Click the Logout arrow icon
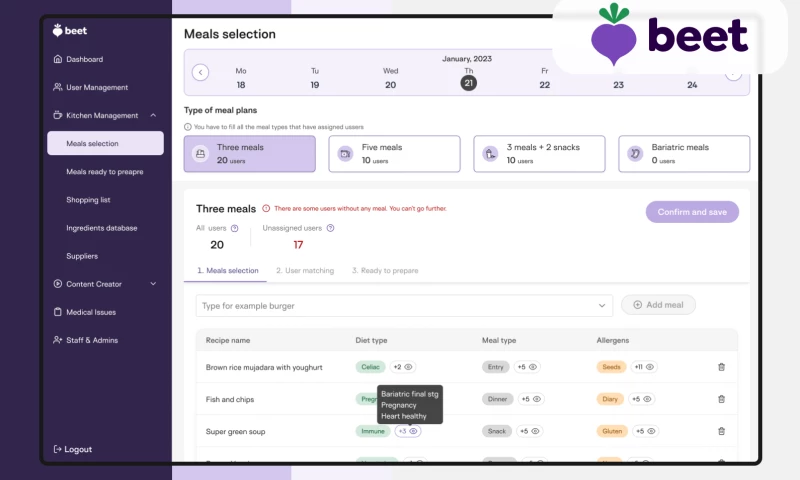The height and width of the screenshot is (480, 800). point(57,449)
